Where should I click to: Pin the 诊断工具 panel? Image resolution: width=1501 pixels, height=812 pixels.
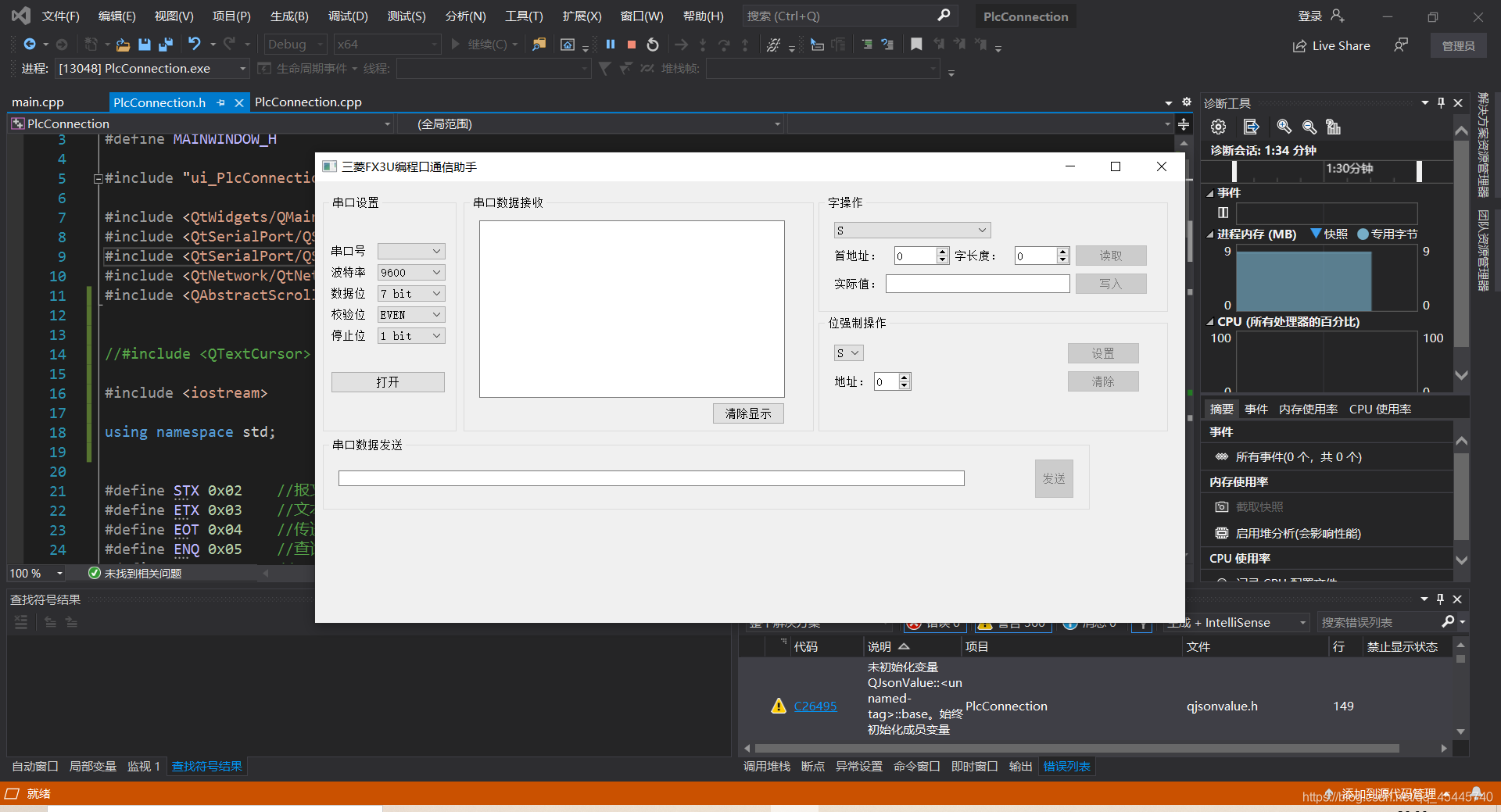point(1440,102)
